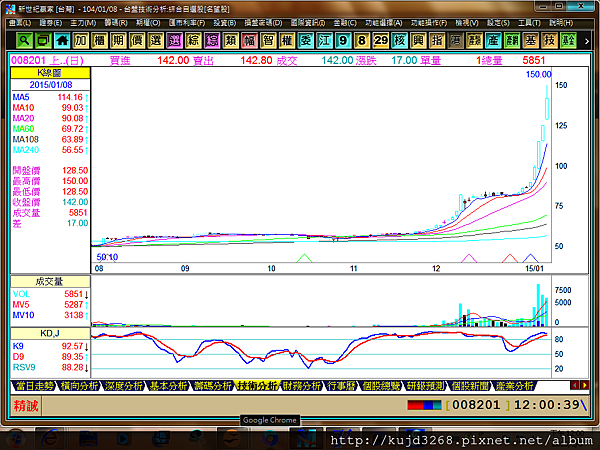Click the cyan 產 toolbar button
Image resolution: width=600 pixels, height=450 pixels.
(493, 40)
